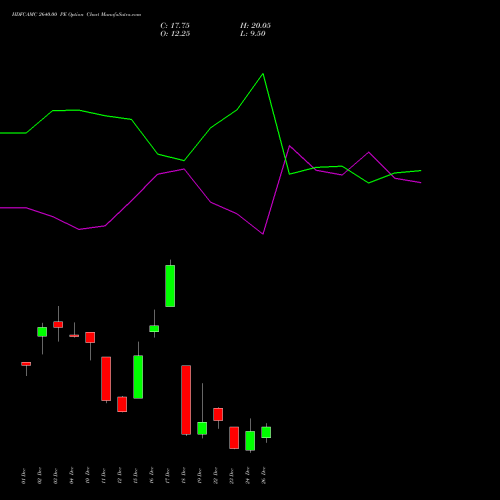Click the close value C: 17.75
Screen dimensions: 500x500
(175, 26)
